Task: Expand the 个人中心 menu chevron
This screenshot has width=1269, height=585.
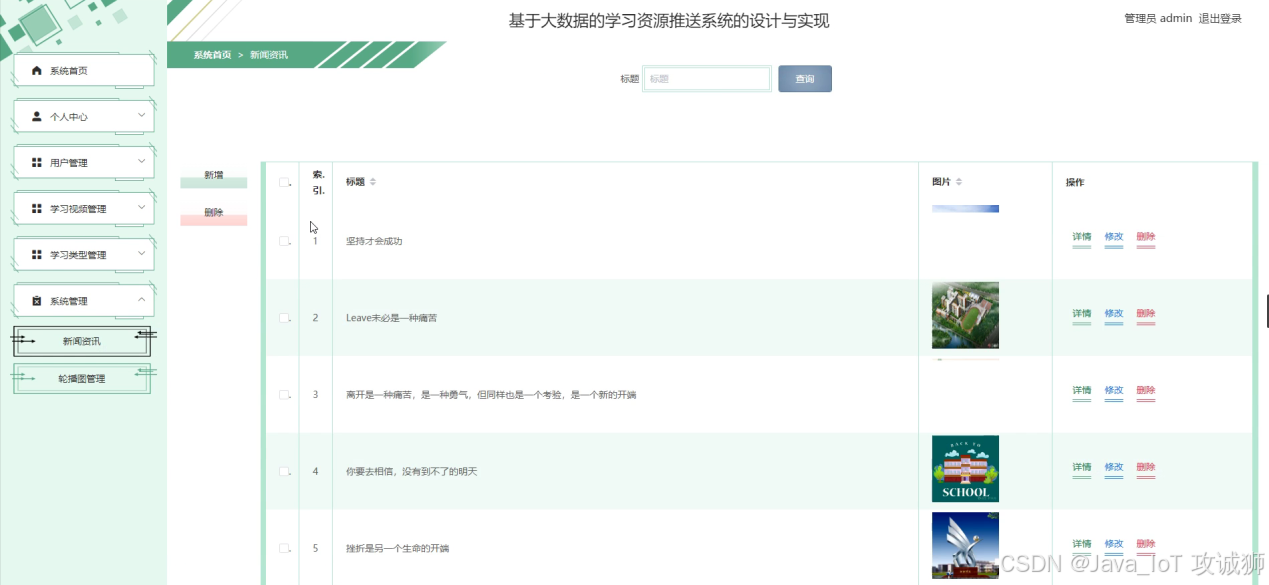Action: pyautogui.click(x=141, y=115)
